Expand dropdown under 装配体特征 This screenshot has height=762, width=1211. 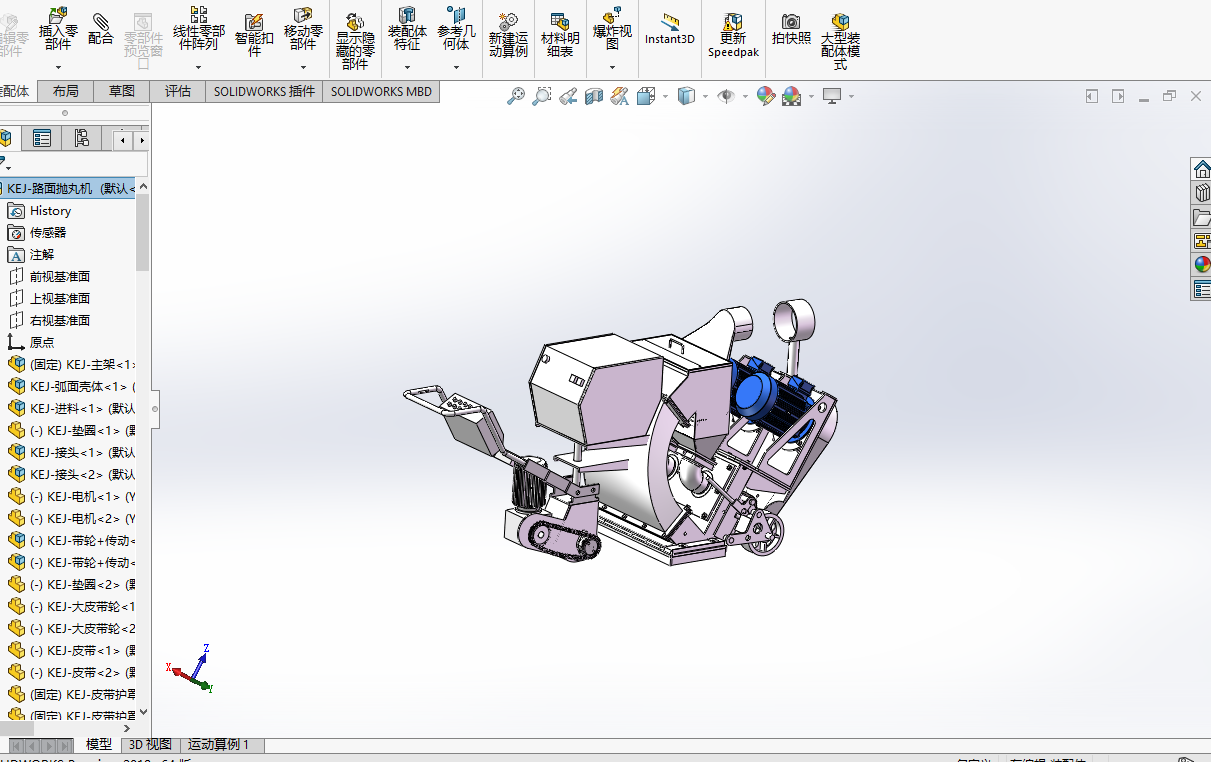click(x=407, y=68)
